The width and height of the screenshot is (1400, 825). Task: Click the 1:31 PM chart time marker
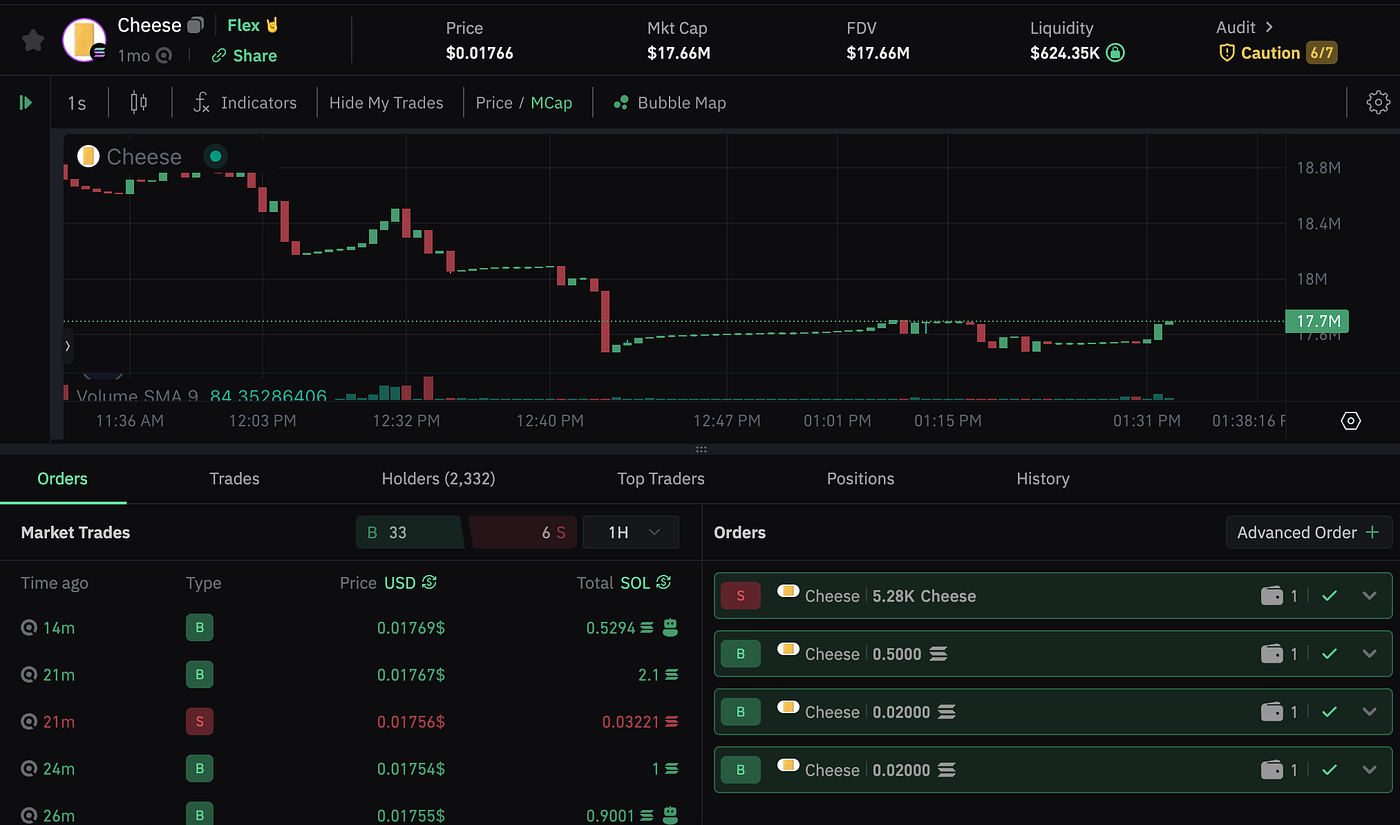[x=1147, y=421]
